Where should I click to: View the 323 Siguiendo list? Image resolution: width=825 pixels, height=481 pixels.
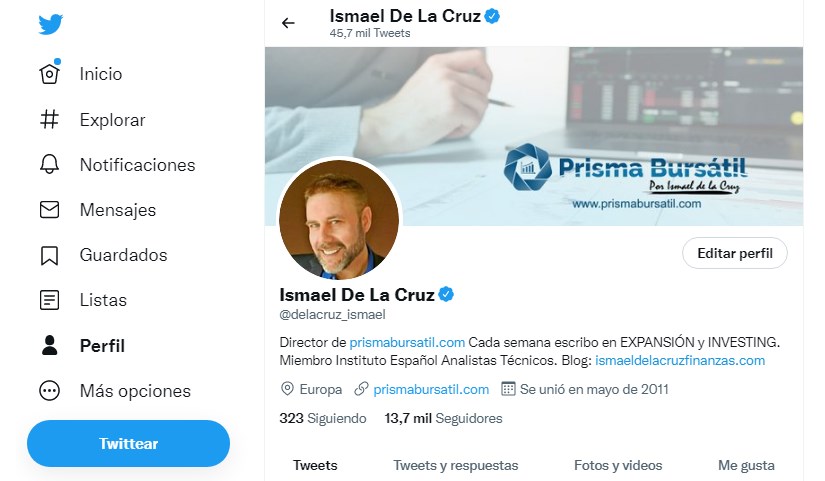tap(323, 418)
